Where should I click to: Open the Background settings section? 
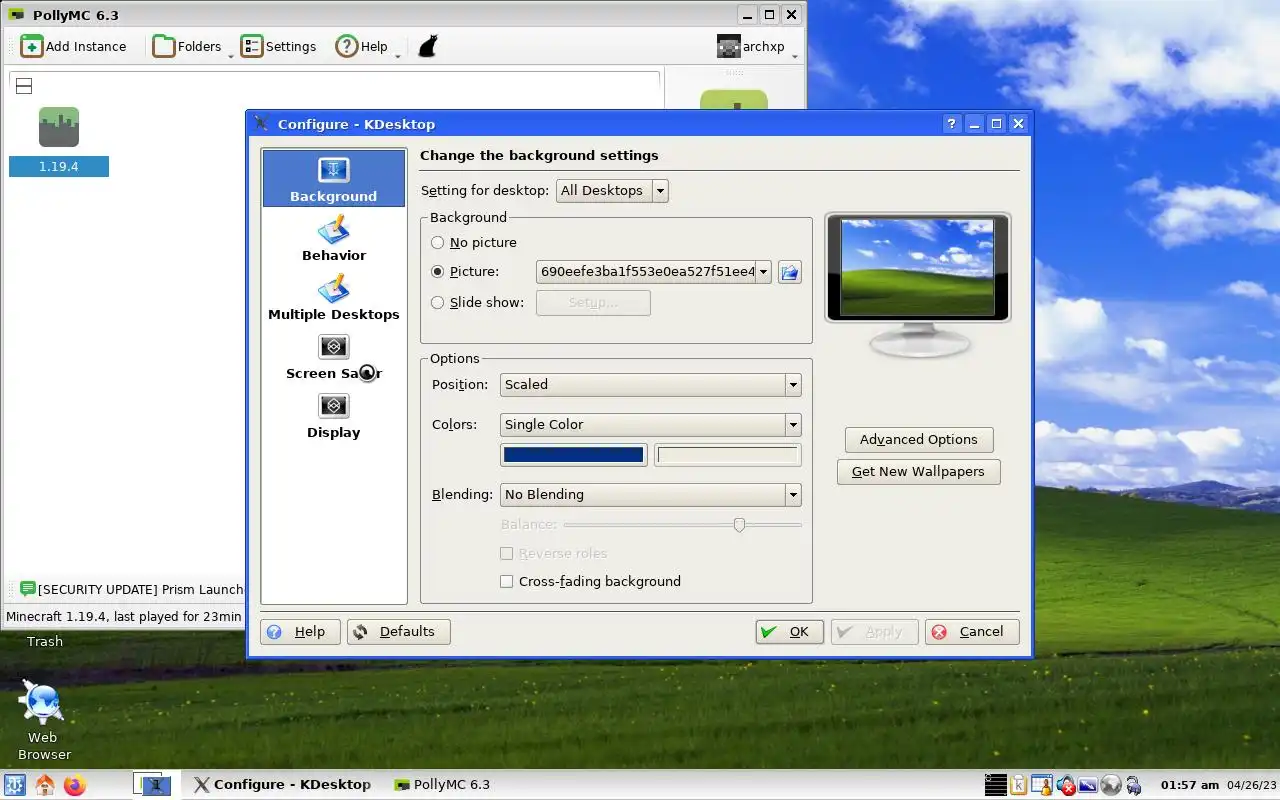(x=334, y=179)
